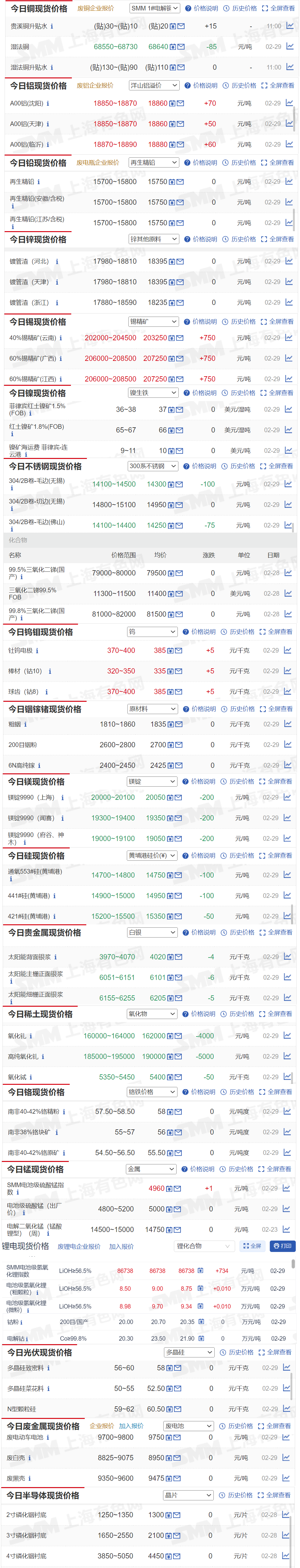Click calendar icon in 红土镍矿1.8%(FOB) row

coord(172,430)
